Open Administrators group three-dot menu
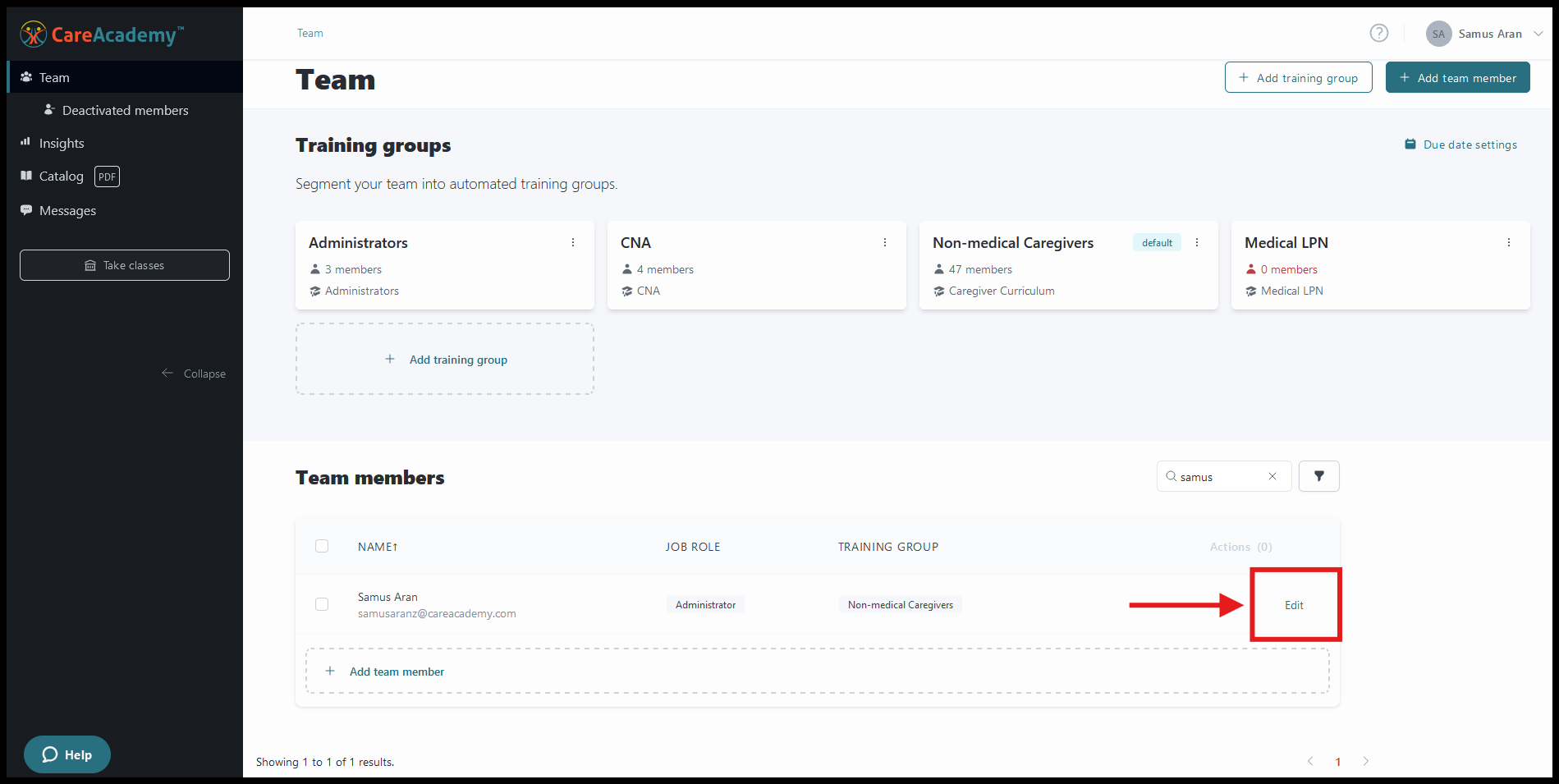Screen dimensions: 1559x784 (x=573, y=242)
